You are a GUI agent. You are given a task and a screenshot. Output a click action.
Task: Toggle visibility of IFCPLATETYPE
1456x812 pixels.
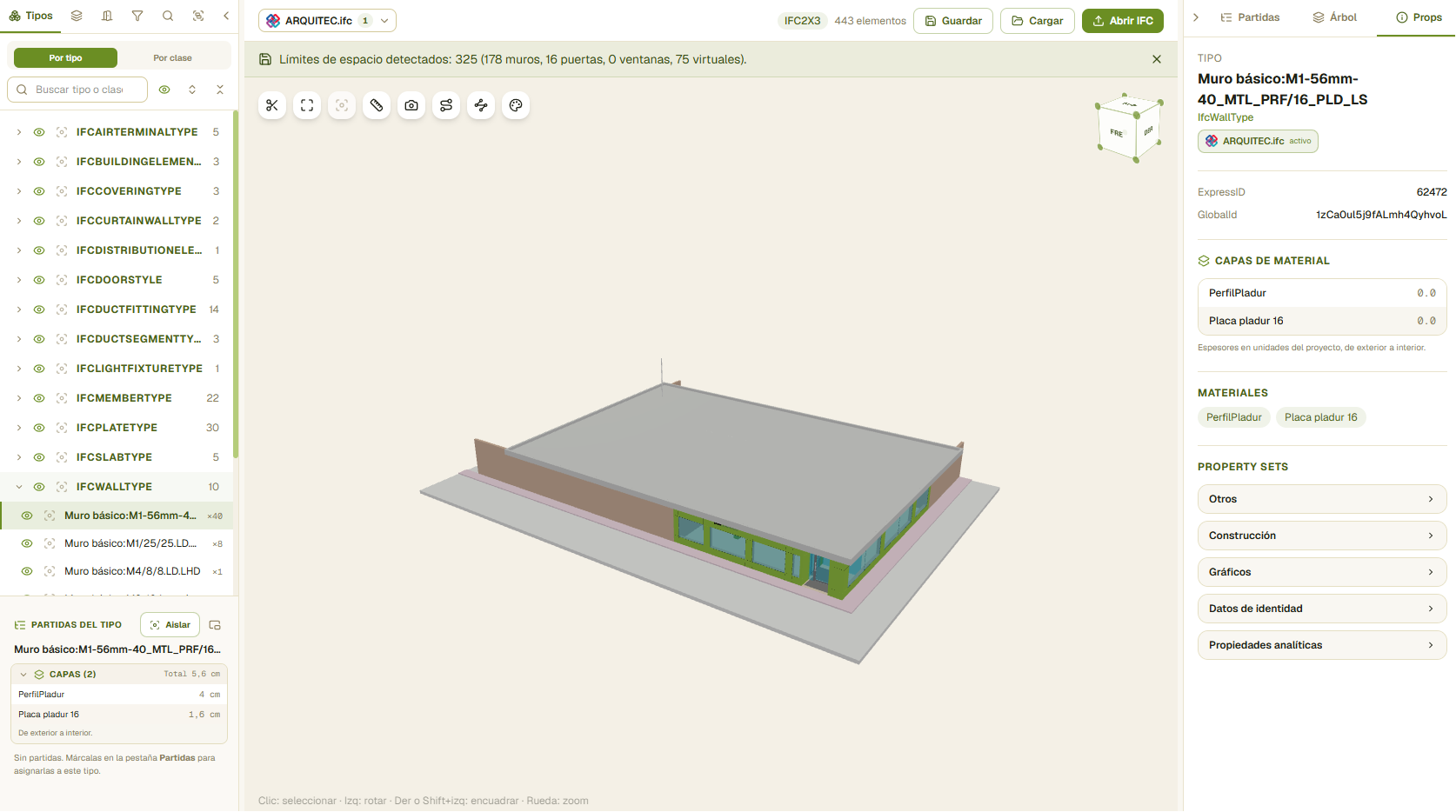pos(39,428)
